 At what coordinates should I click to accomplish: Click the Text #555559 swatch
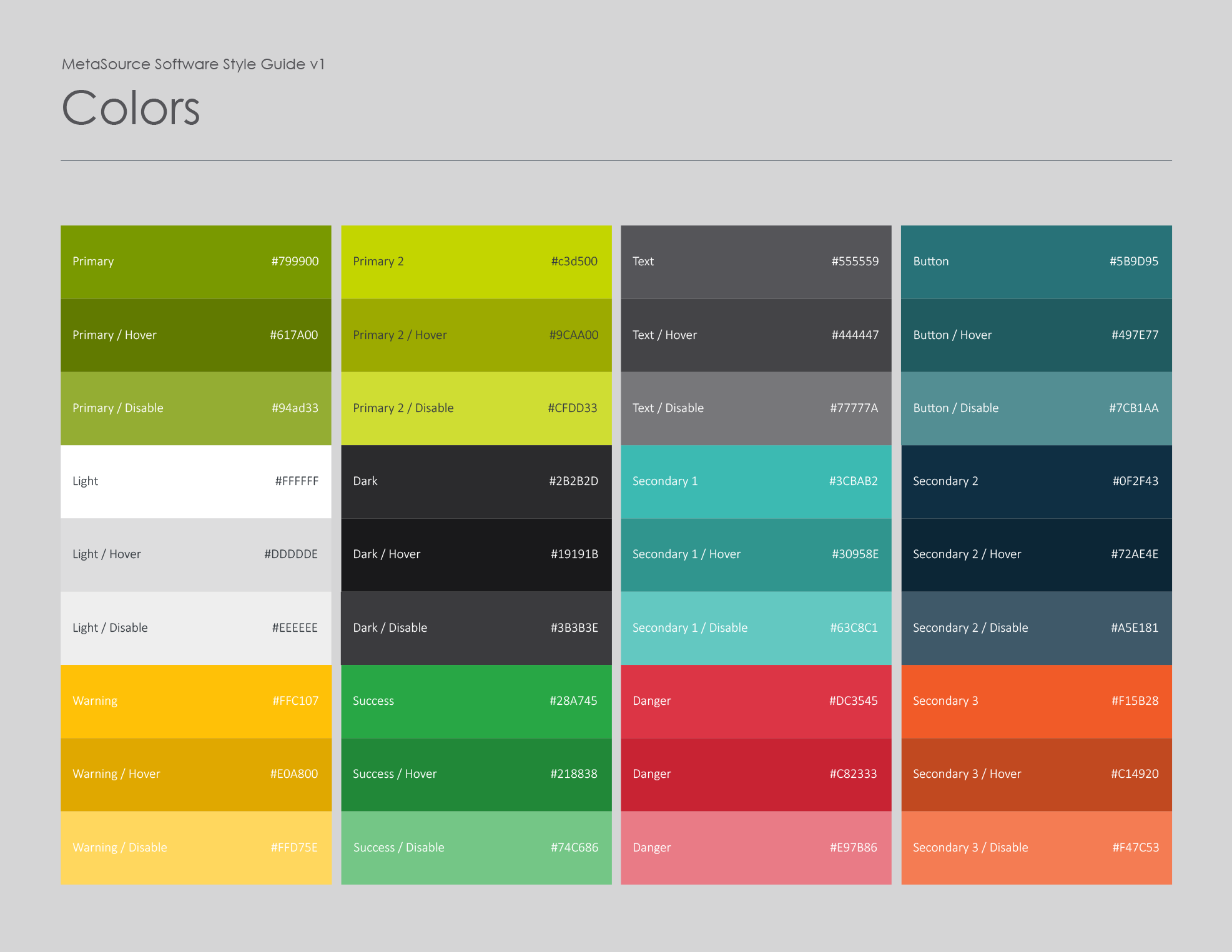click(x=756, y=262)
